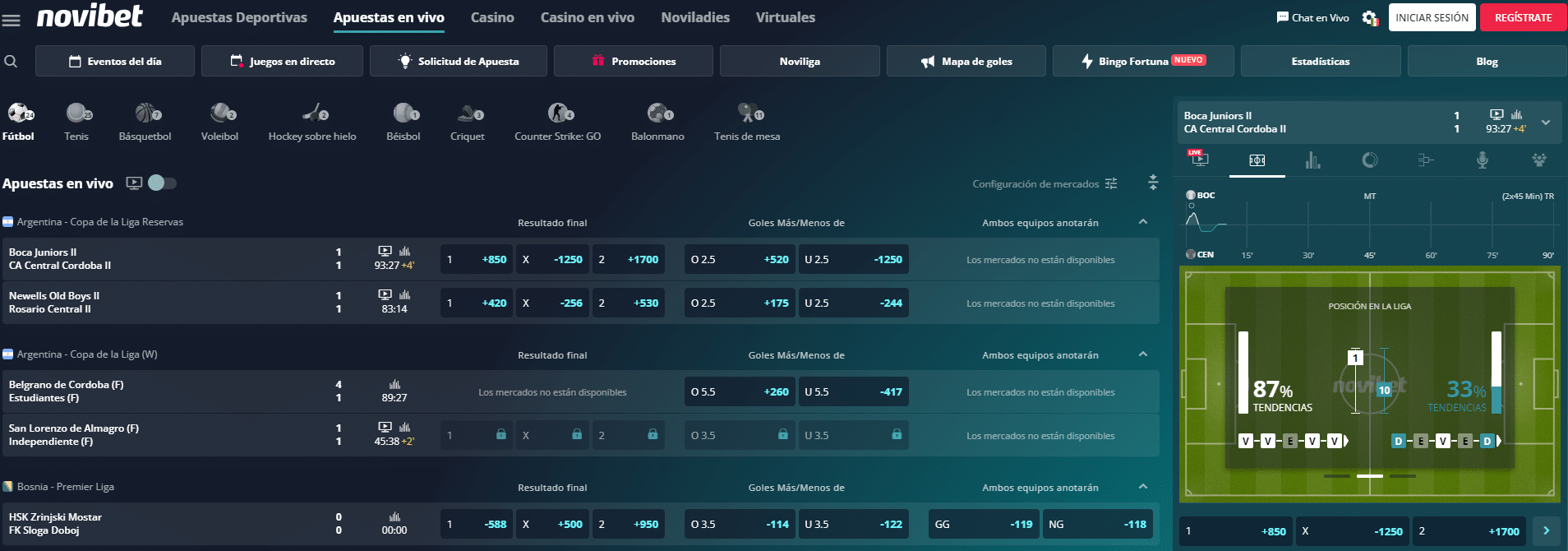
Task: Open Noviladies menu item
Action: 695,17
